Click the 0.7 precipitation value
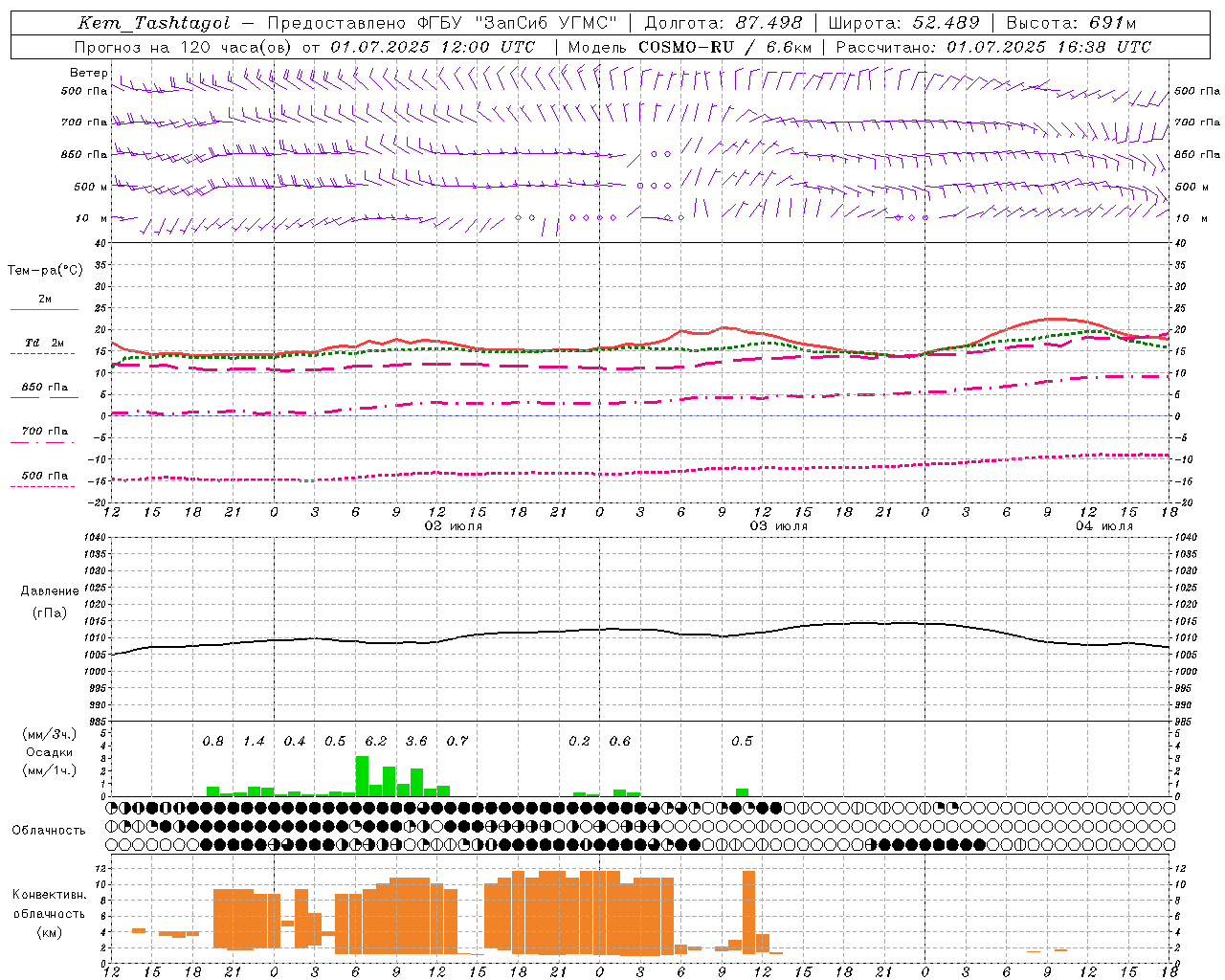The image size is (1225, 980). coord(457,741)
